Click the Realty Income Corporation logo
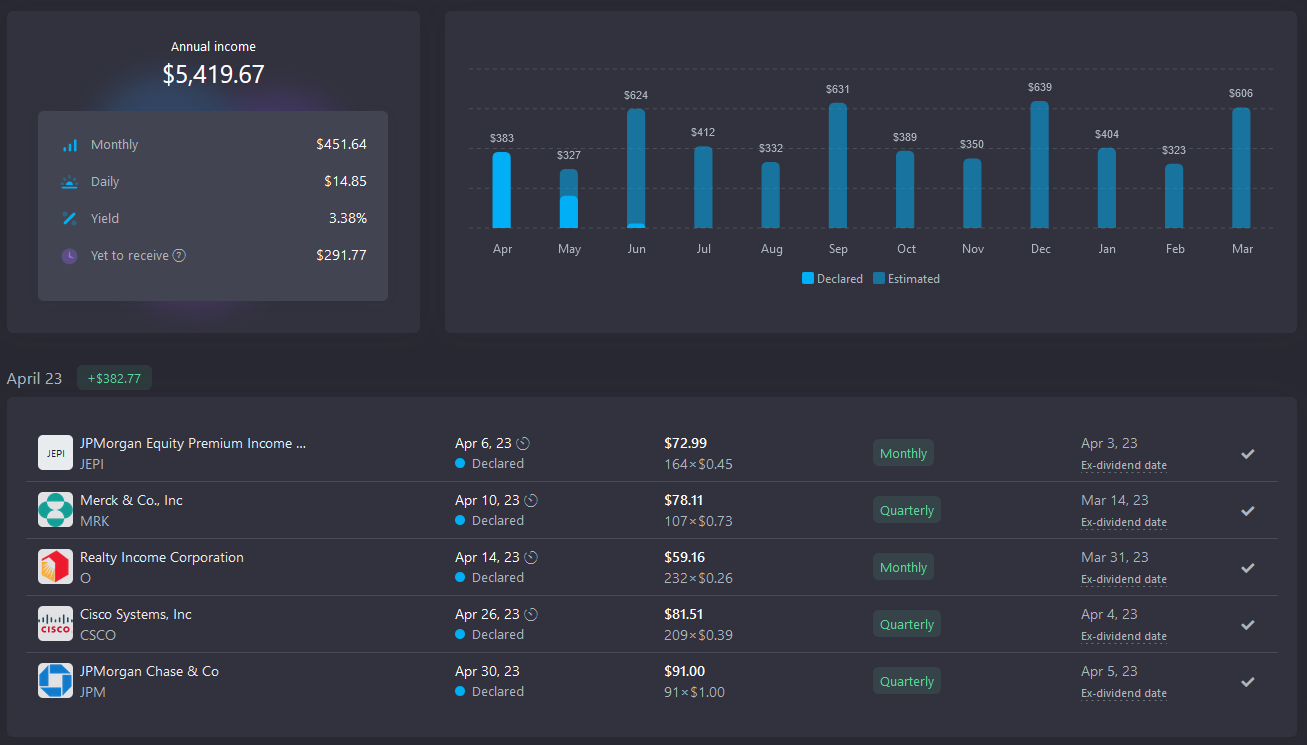Screen dimensions: 1307x745 tap(55, 566)
